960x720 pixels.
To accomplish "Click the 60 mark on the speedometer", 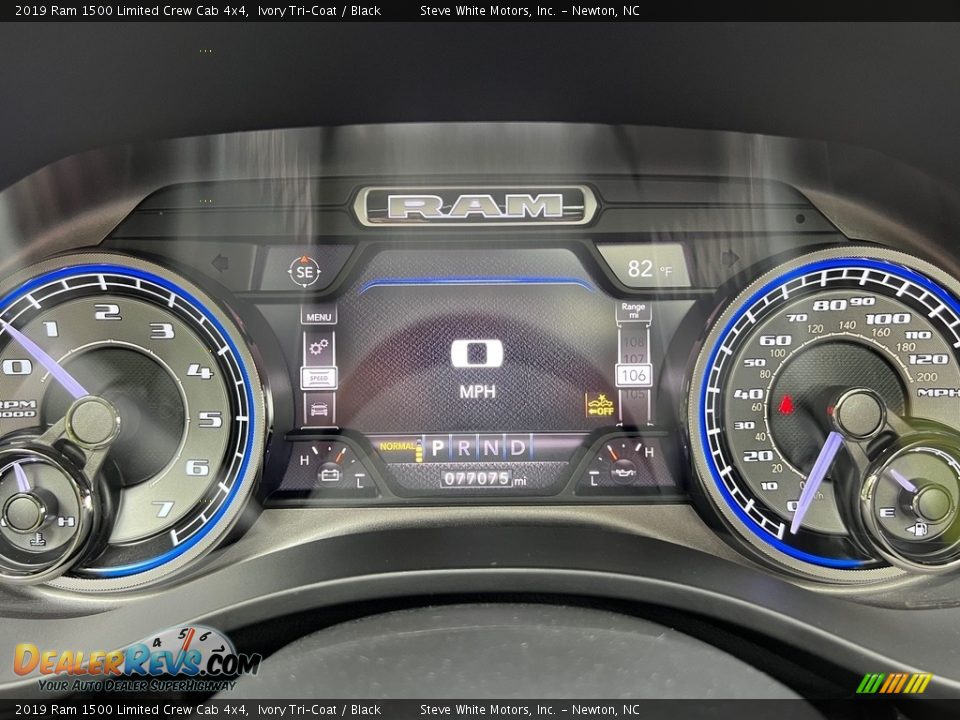I will 775,340.
